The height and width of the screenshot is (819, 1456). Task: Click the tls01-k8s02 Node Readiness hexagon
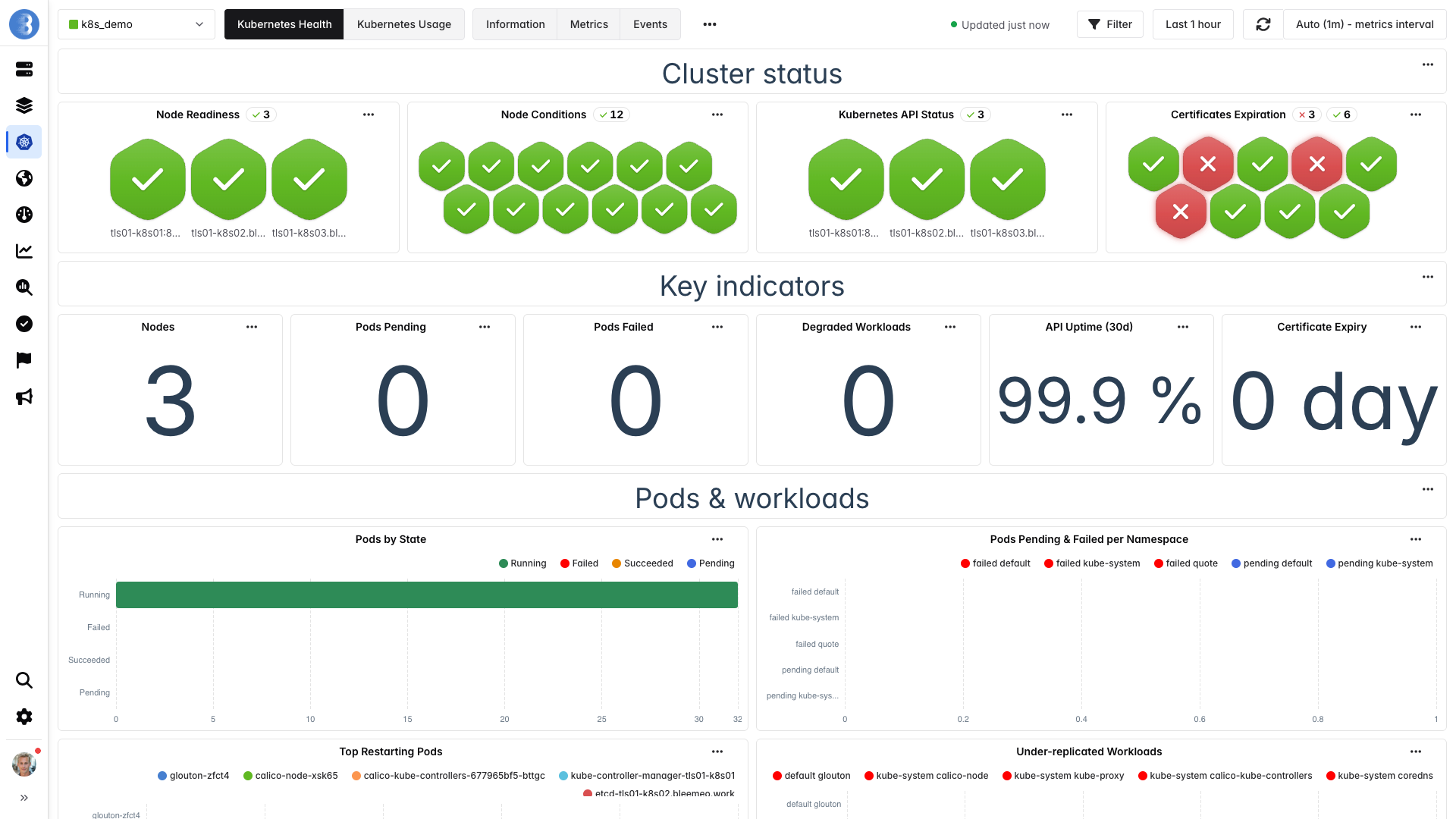coord(228,180)
